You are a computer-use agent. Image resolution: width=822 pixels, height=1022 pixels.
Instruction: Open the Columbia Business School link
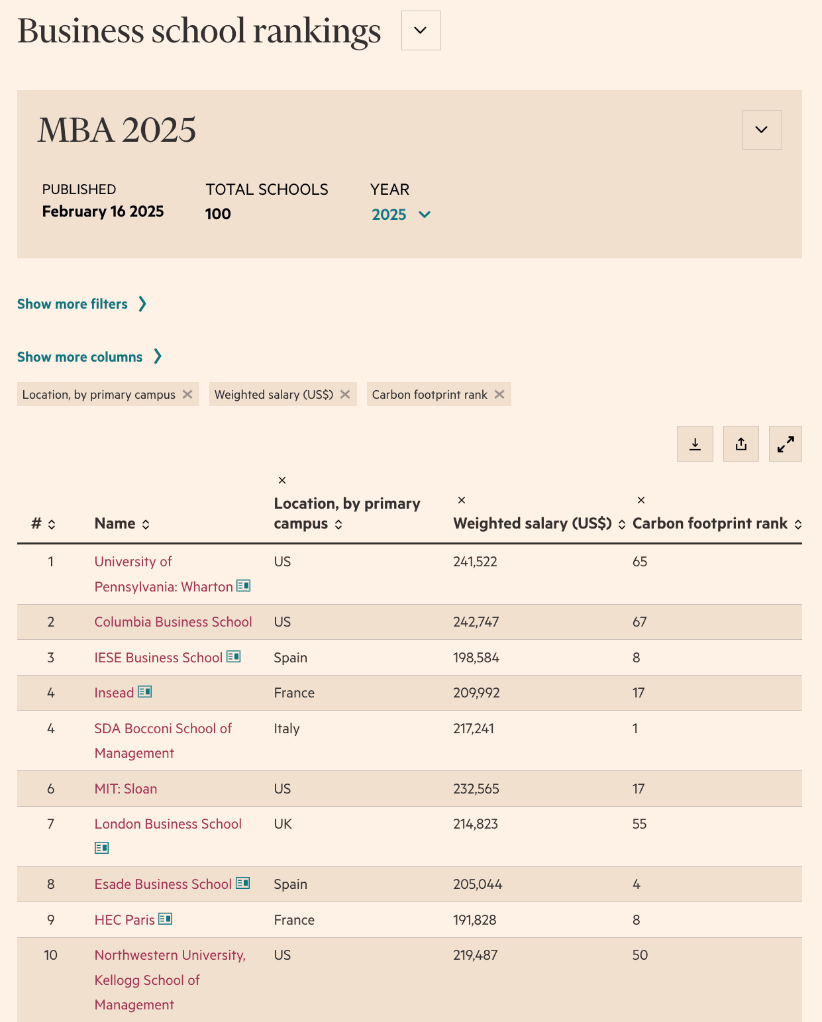[x=173, y=622]
